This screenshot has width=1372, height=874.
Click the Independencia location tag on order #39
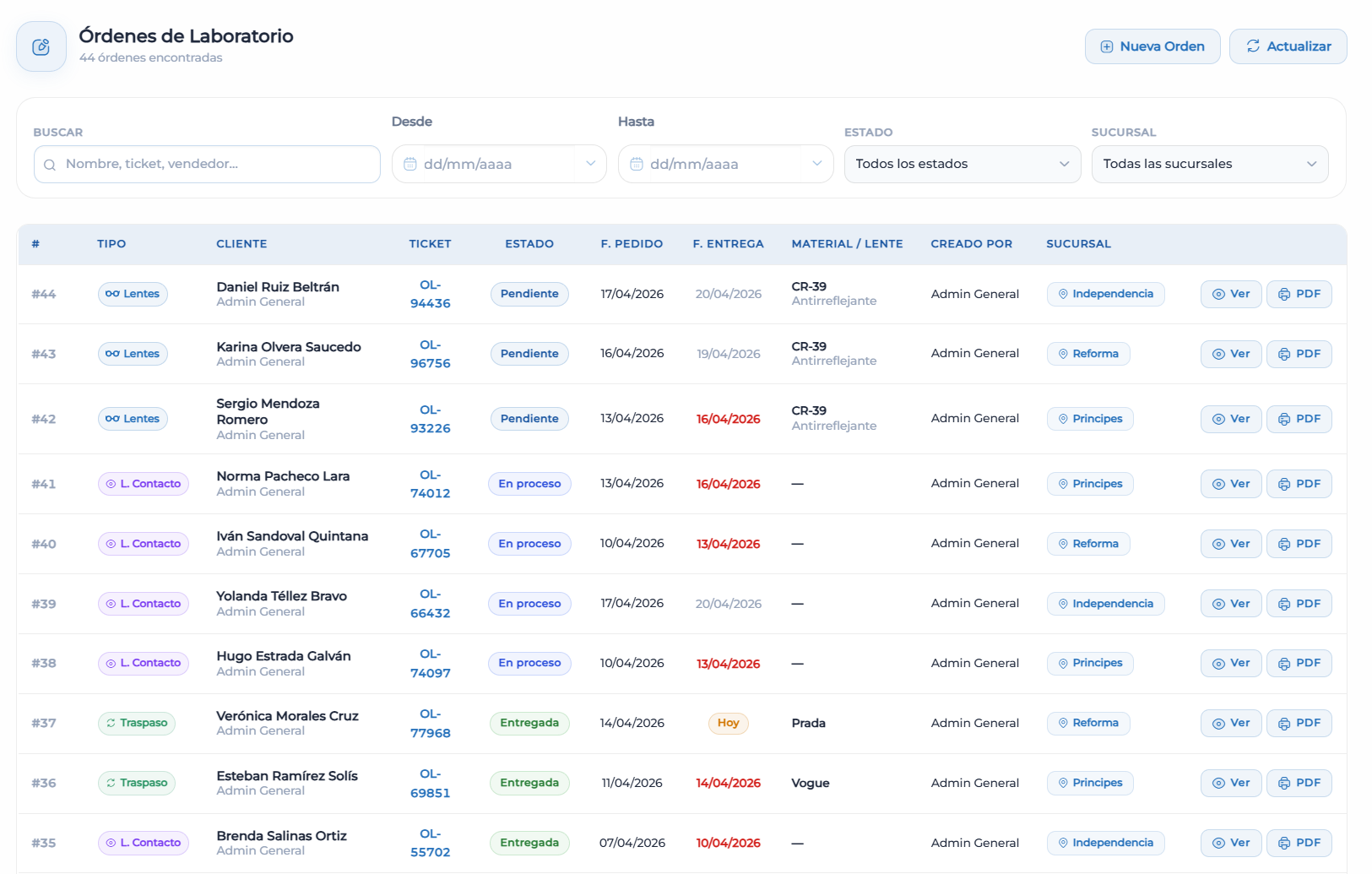pos(1104,604)
